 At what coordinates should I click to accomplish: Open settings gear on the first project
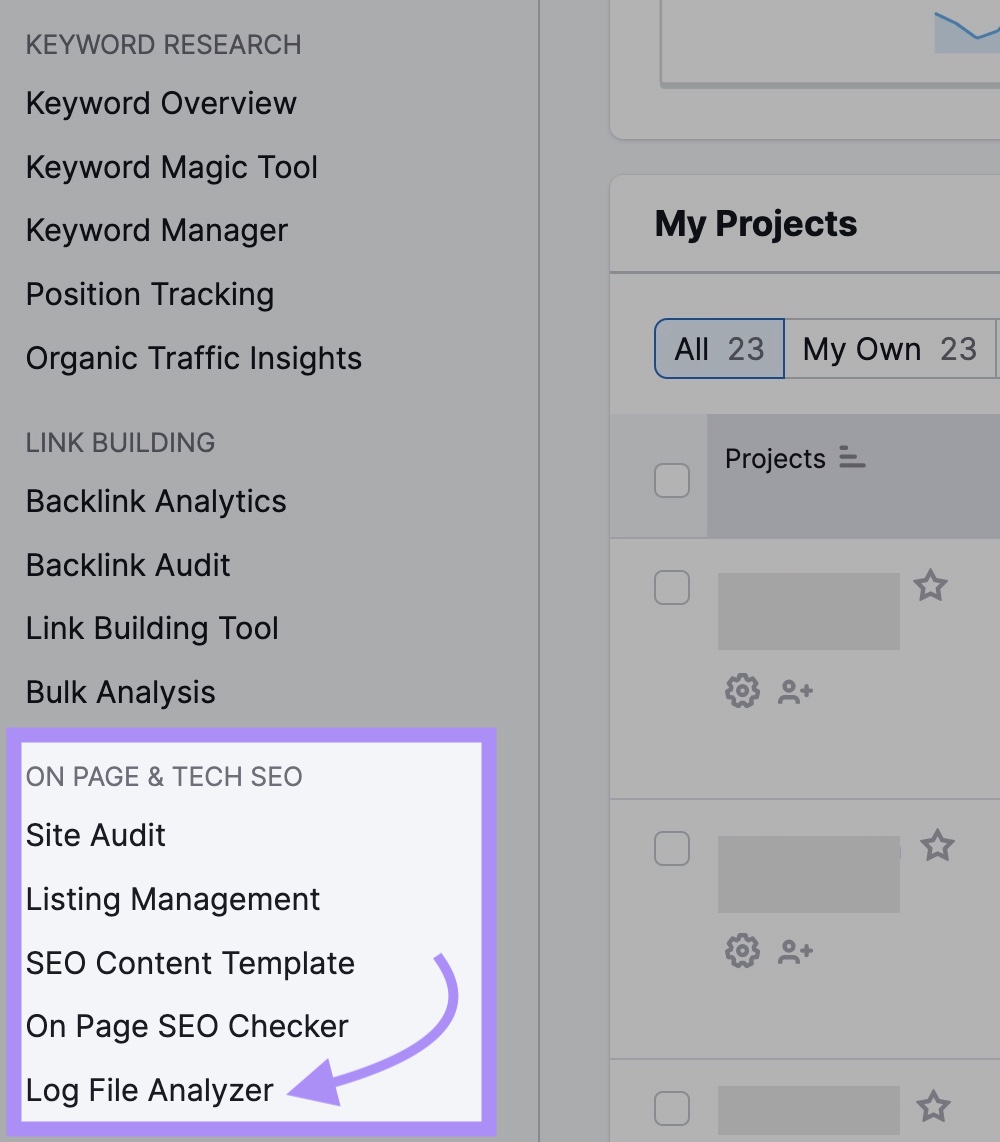(741, 690)
